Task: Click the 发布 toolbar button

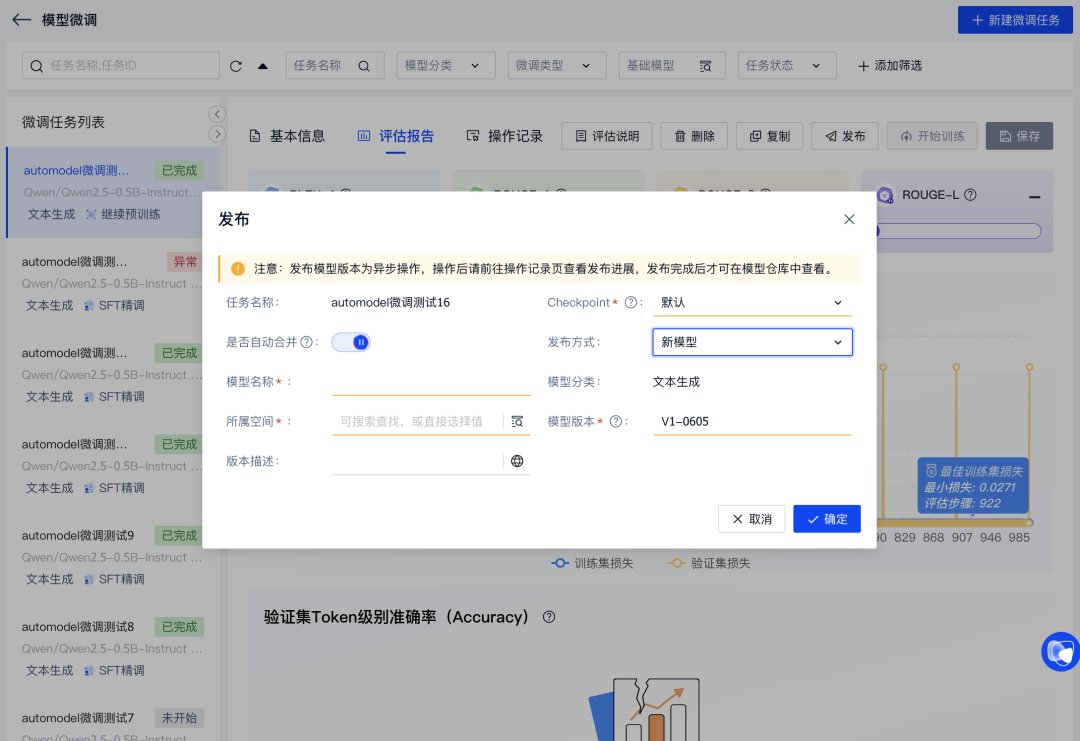Action: (845, 136)
